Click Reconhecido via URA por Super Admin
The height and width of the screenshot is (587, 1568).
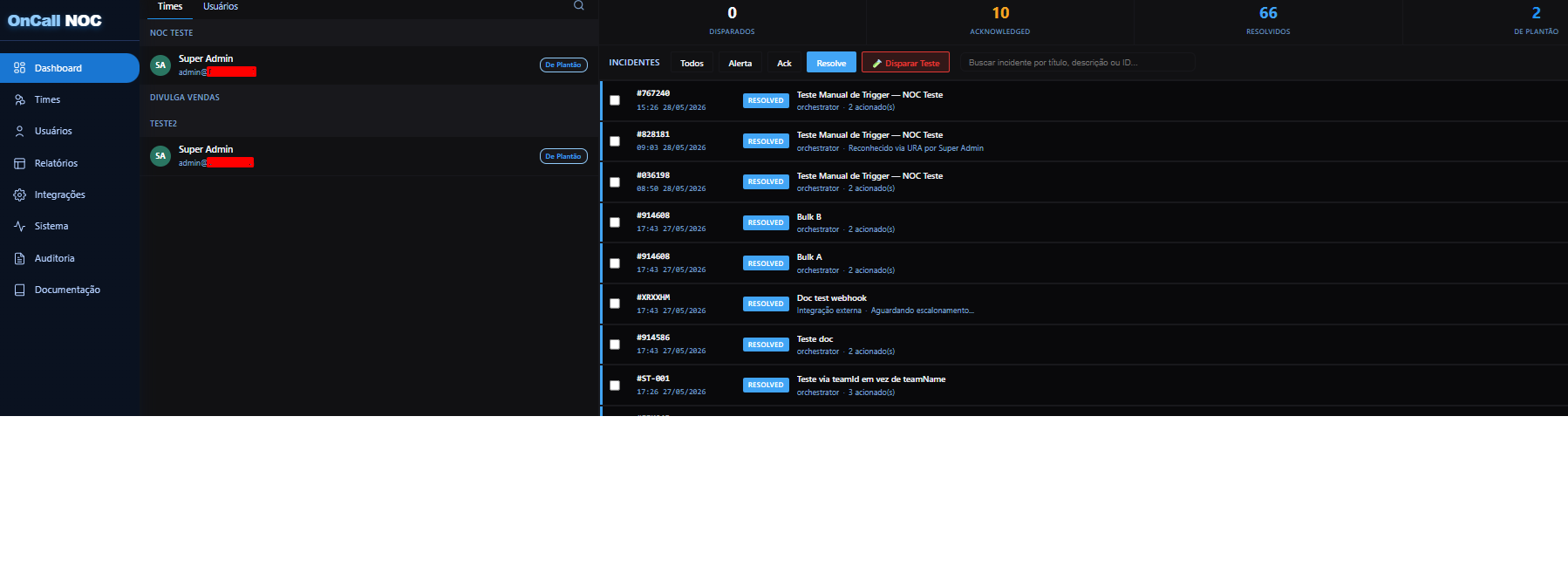(916, 148)
